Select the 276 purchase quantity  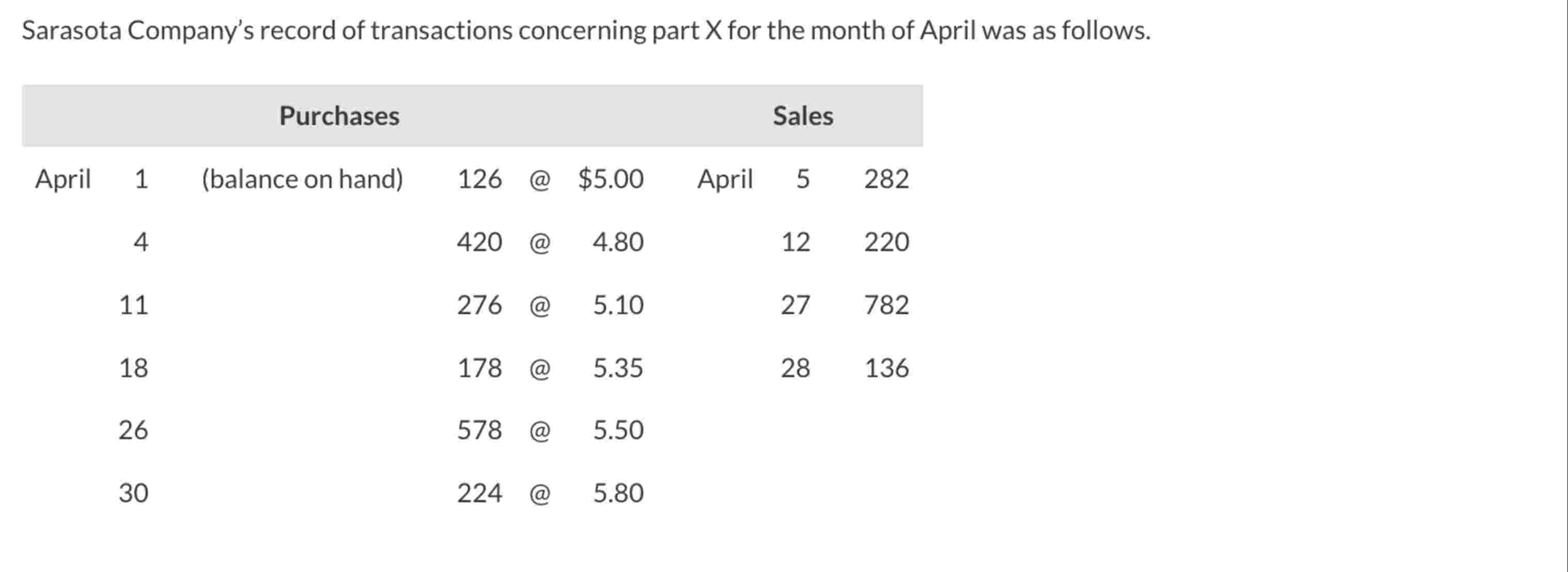pos(479,304)
